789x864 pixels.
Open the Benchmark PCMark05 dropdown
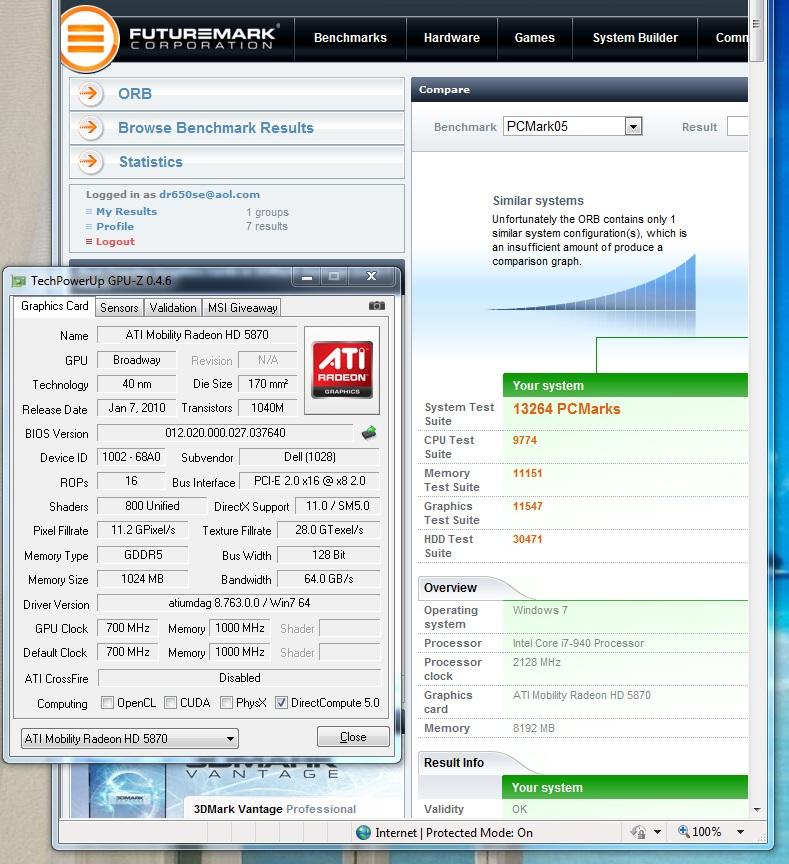click(634, 127)
